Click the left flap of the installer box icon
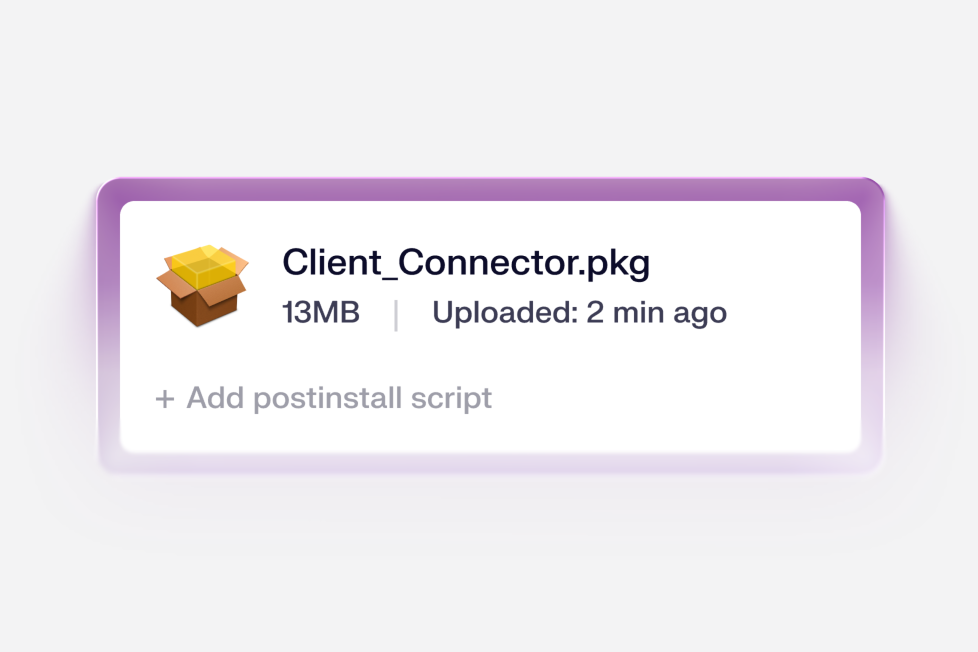978x652 pixels. (166, 280)
